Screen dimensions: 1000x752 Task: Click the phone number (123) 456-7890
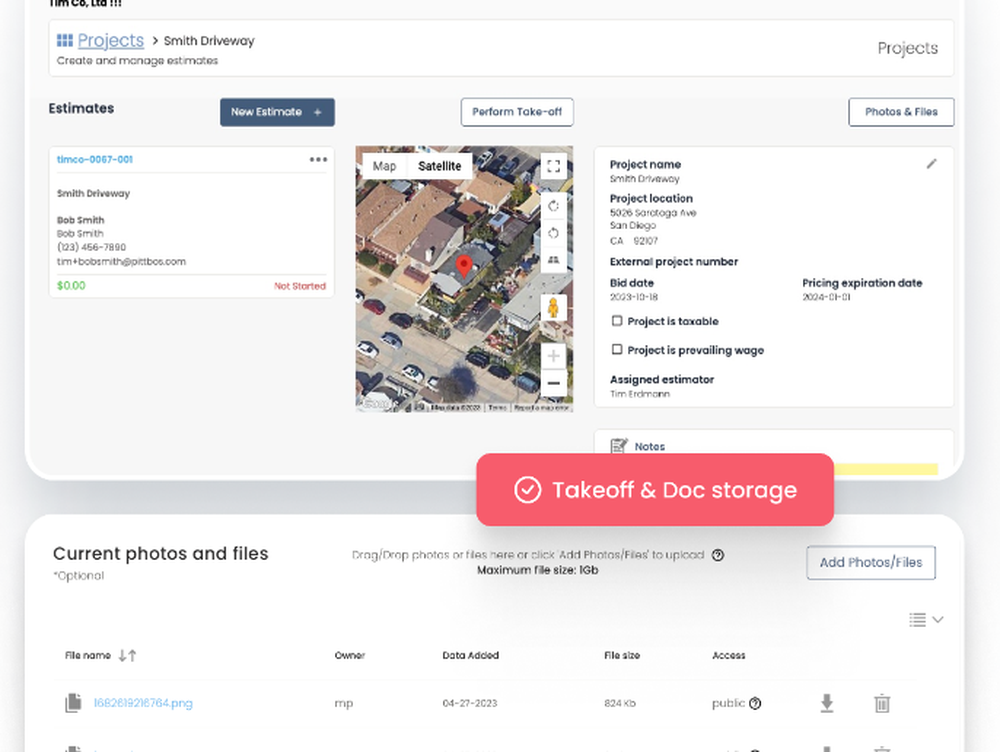tap(91, 247)
